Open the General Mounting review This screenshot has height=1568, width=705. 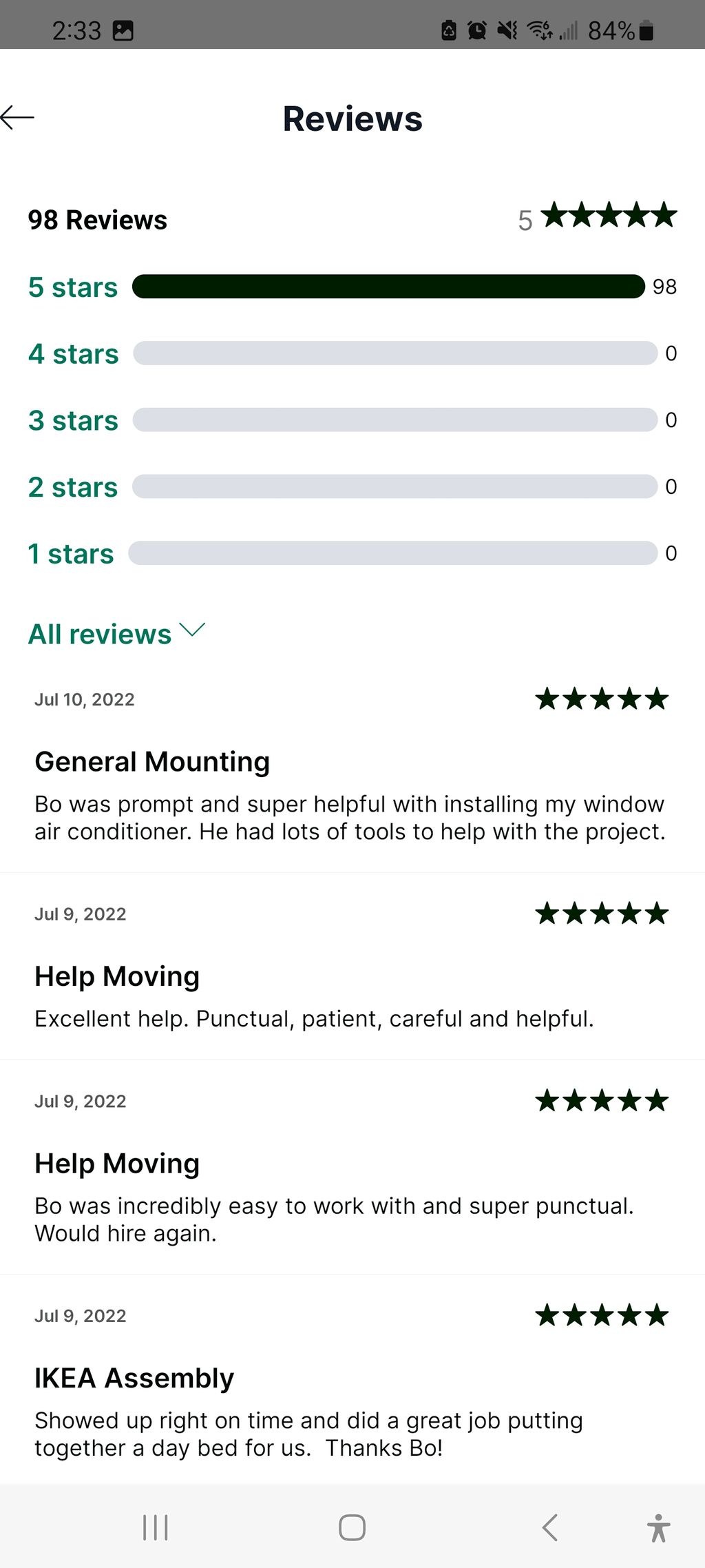(152, 761)
